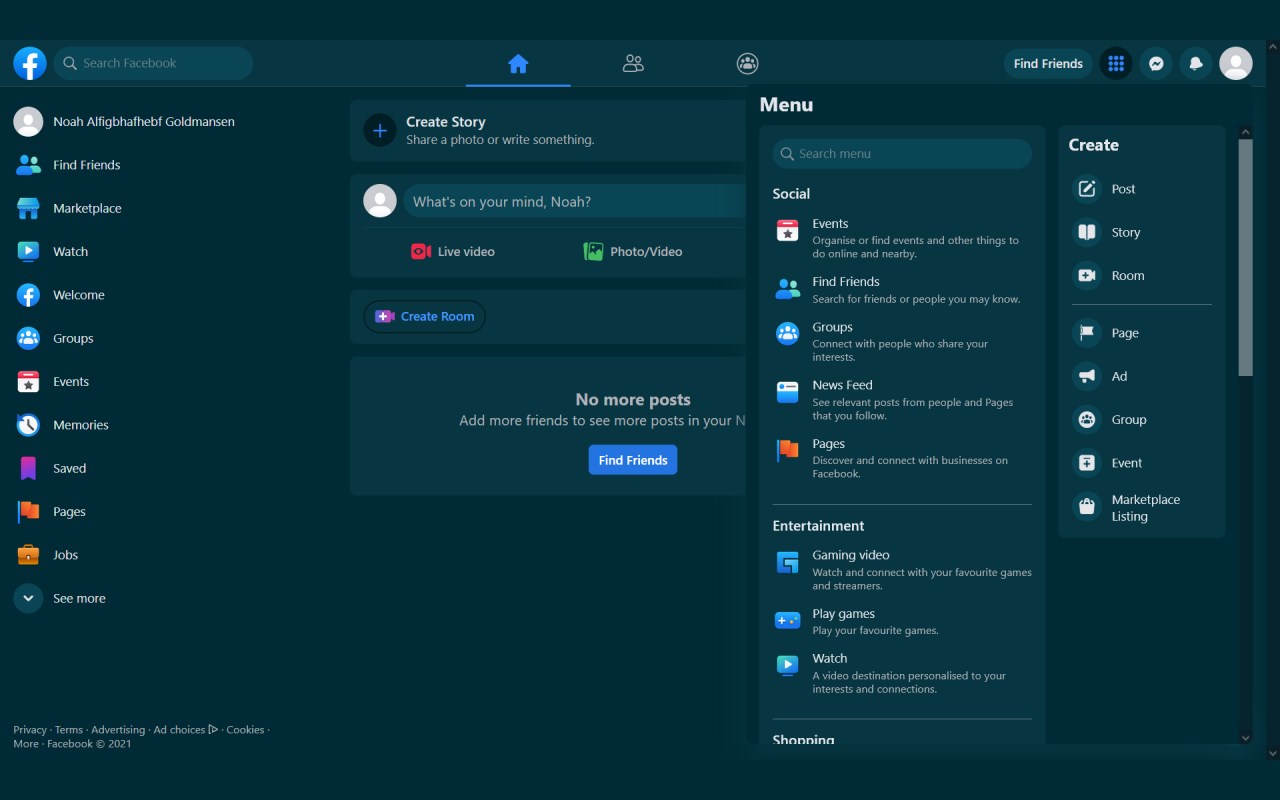The height and width of the screenshot is (800, 1280).
Task: Open Watch in Entertainment menu
Action: click(x=902, y=673)
